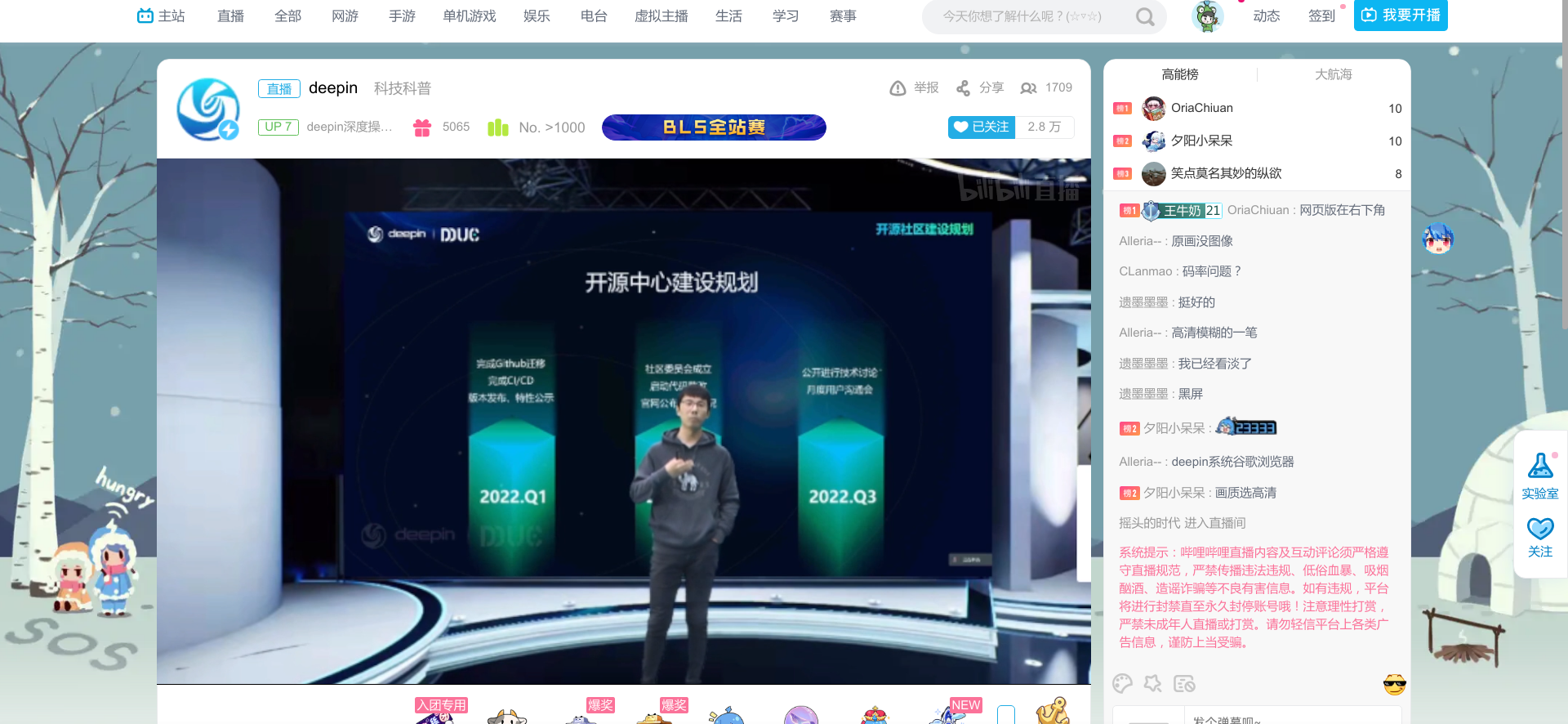
Task: Click the 入团专用 gift item
Action: coord(441,710)
